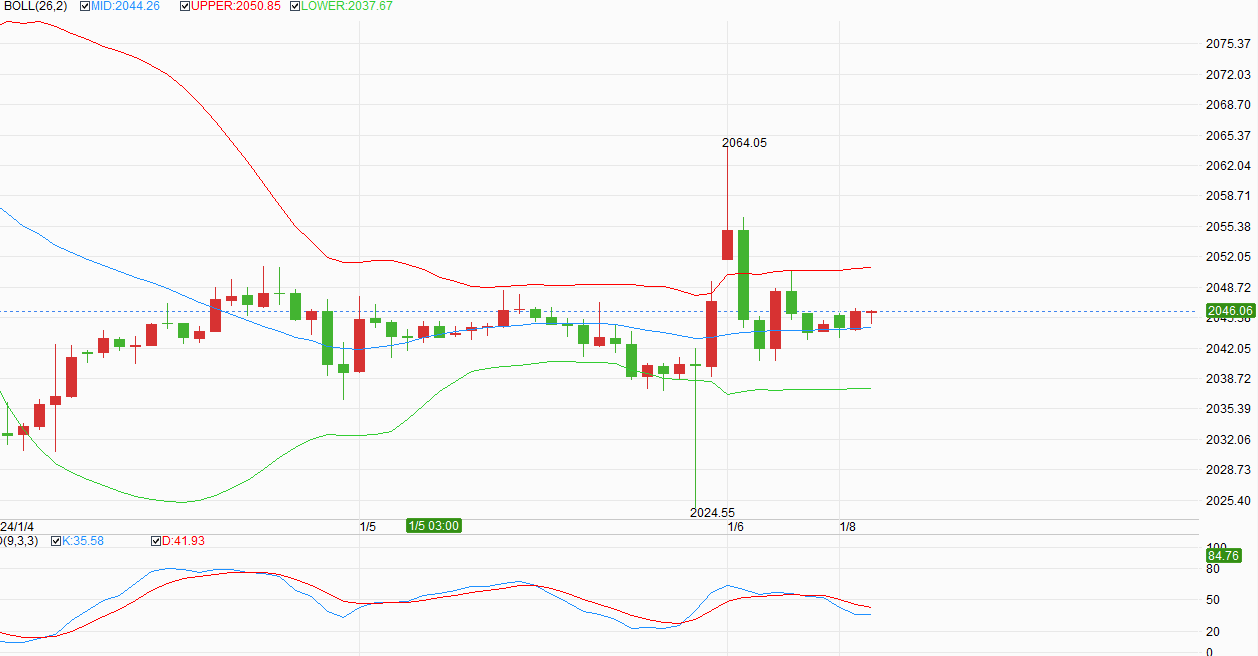Viewport: 1258px width, 656px height.
Task: Toggle the K line checkbox
Action: [56, 541]
